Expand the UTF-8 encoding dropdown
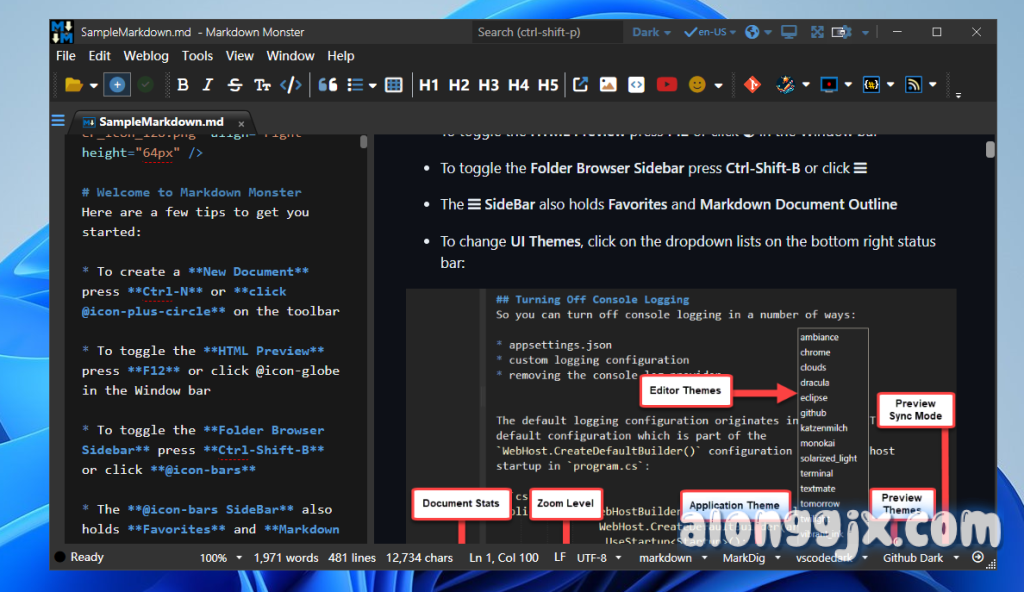Viewport: 1024px width, 592px height. click(600, 557)
